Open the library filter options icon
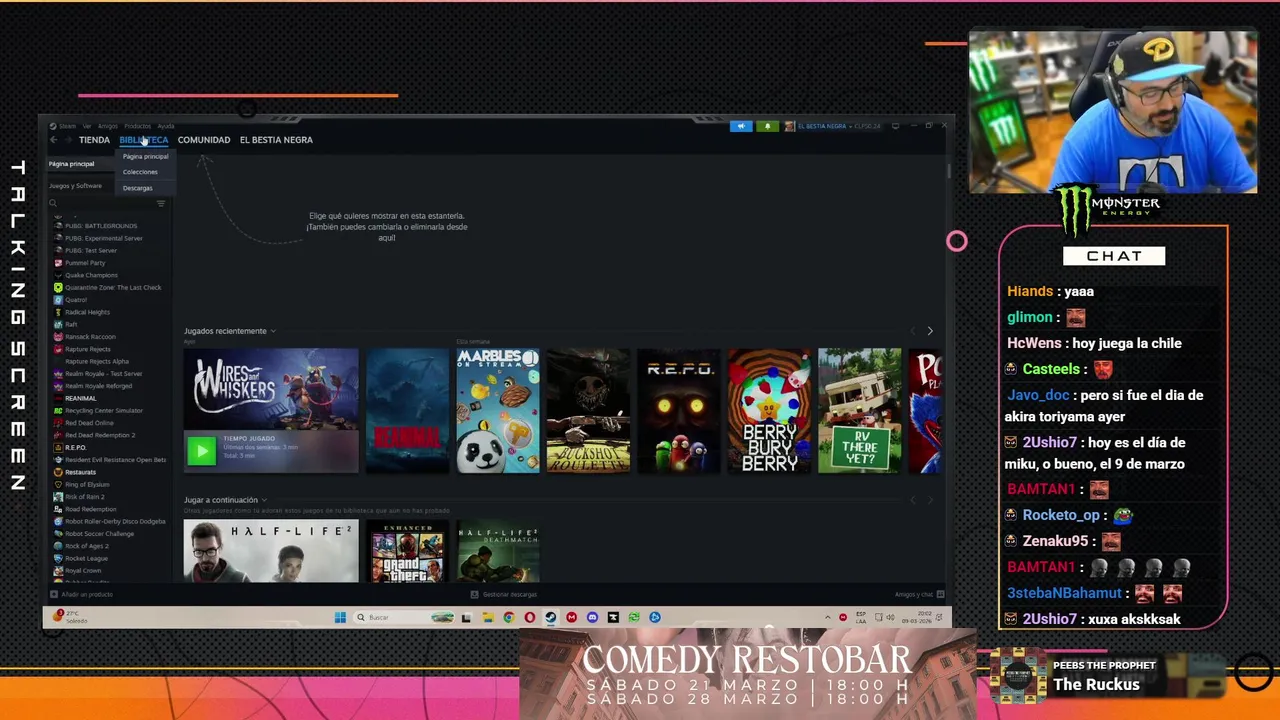 pos(161,203)
